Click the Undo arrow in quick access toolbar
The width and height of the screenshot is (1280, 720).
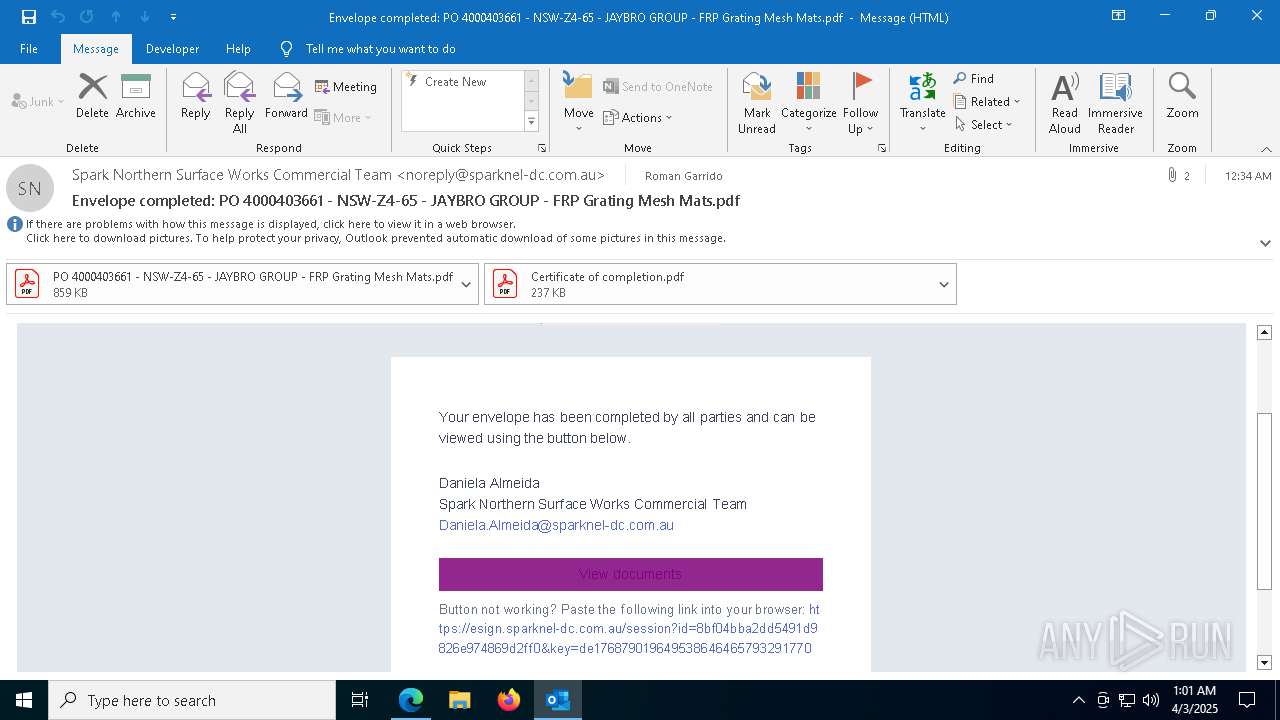[58, 17]
